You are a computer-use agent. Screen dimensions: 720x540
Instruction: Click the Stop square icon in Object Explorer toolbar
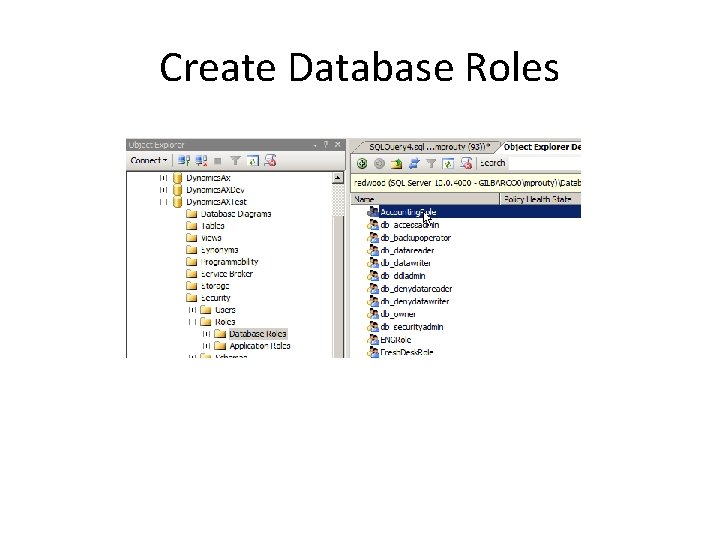tap(218, 161)
